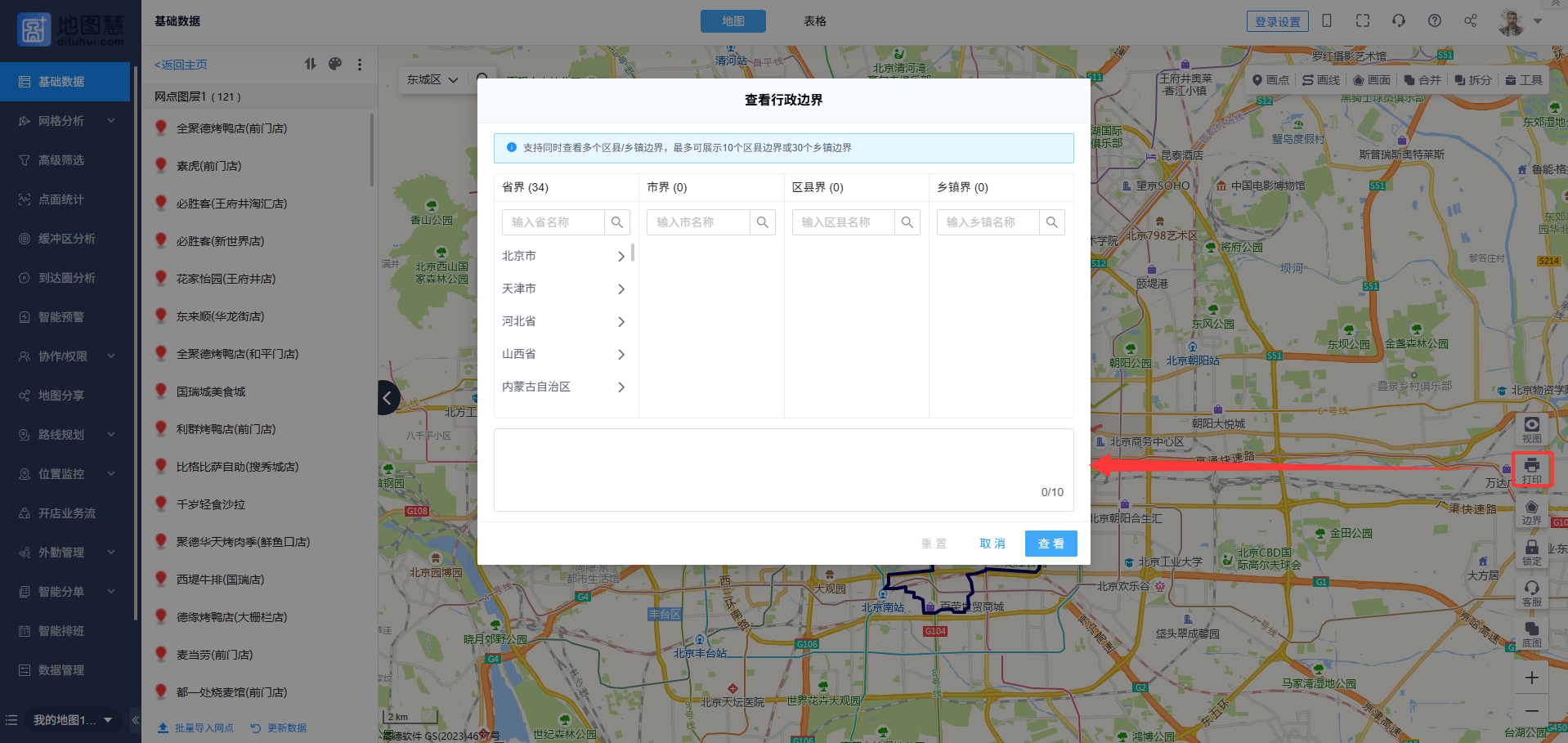Click the 查看 confirm button
Viewport: 1568px width, 743px height.
[x=1051, y=544]
